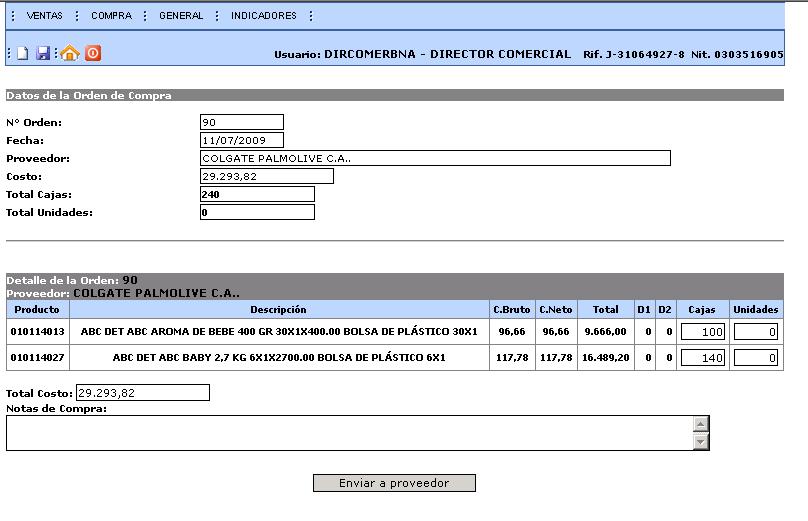Click Cajas input for product 010114027
The width and height of the screenshot is (808, 521).
pyautogui.click(x=703, y=358)
